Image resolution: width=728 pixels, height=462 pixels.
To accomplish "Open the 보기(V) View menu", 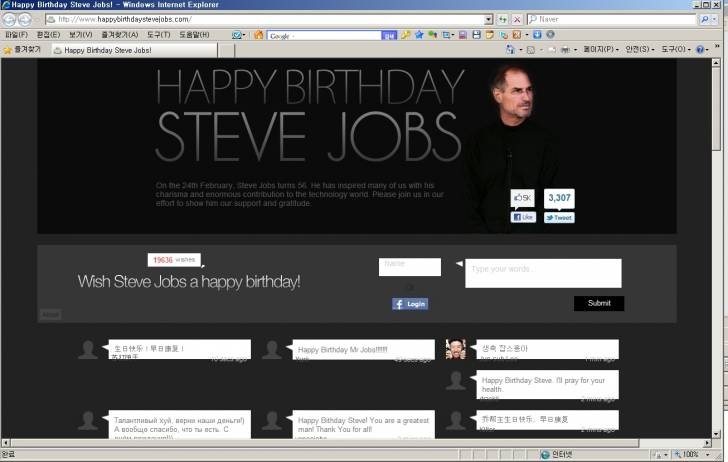I will (x=80, y=35).
